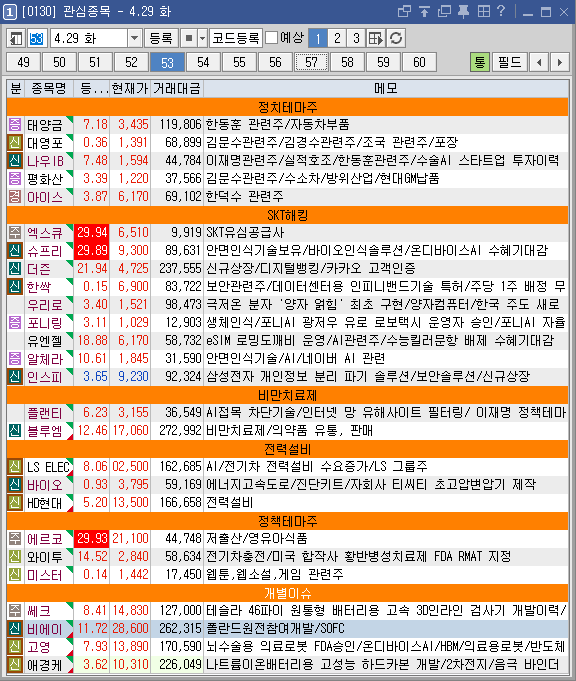Click the column export icon beside page 3
Viewport: 576px width, 681px height.
(375, 38)
